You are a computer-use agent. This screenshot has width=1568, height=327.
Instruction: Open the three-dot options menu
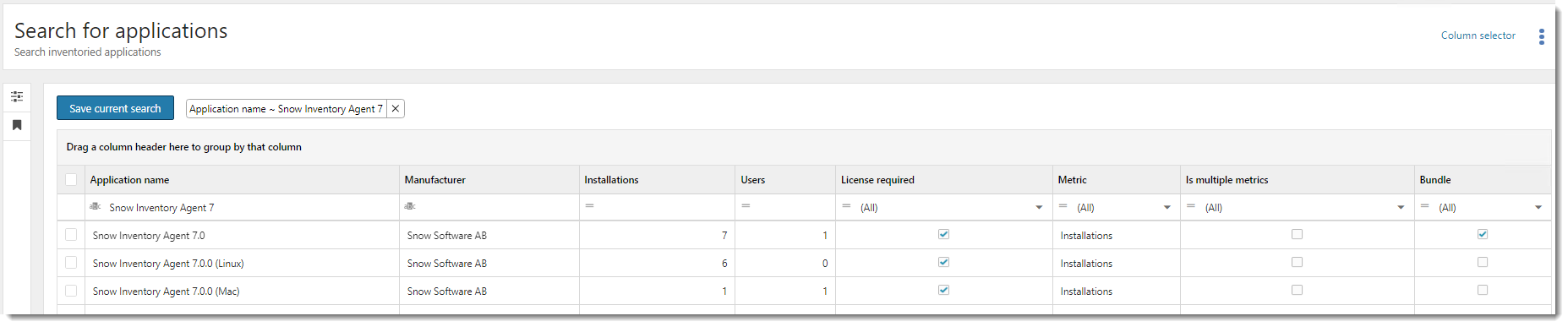[x=1542, y=36]
